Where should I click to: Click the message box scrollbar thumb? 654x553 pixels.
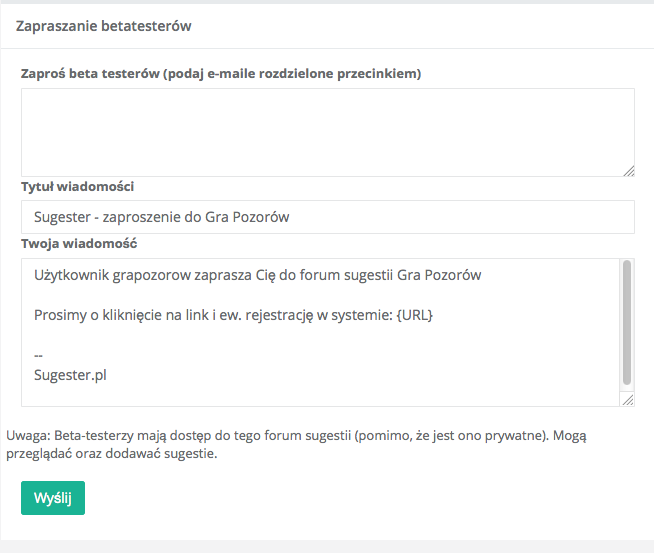(x=627, y=323)
